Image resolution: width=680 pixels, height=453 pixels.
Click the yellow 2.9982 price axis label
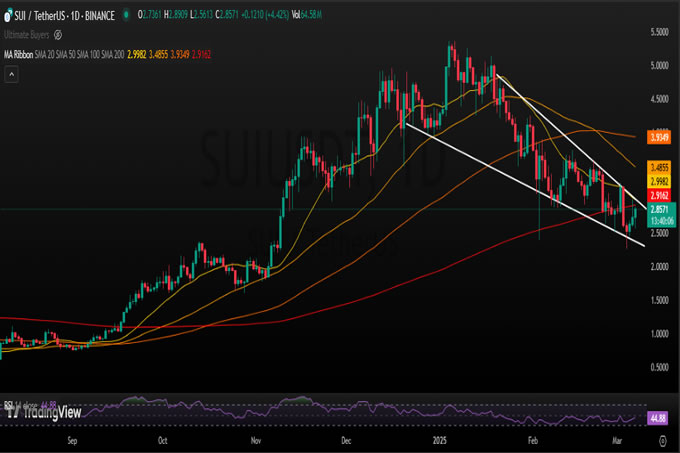pos(659,182)
